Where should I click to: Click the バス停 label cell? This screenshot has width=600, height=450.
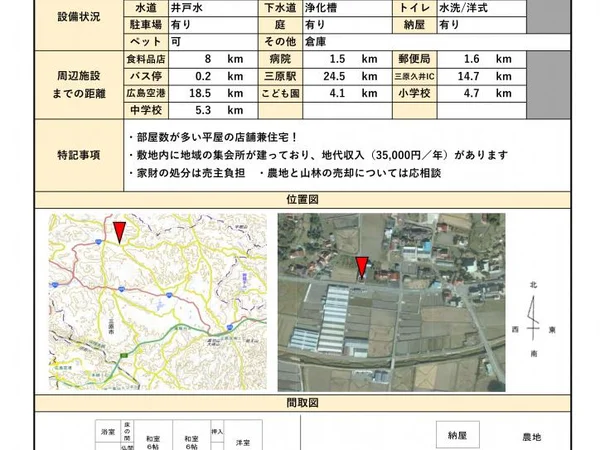[146, 77]
